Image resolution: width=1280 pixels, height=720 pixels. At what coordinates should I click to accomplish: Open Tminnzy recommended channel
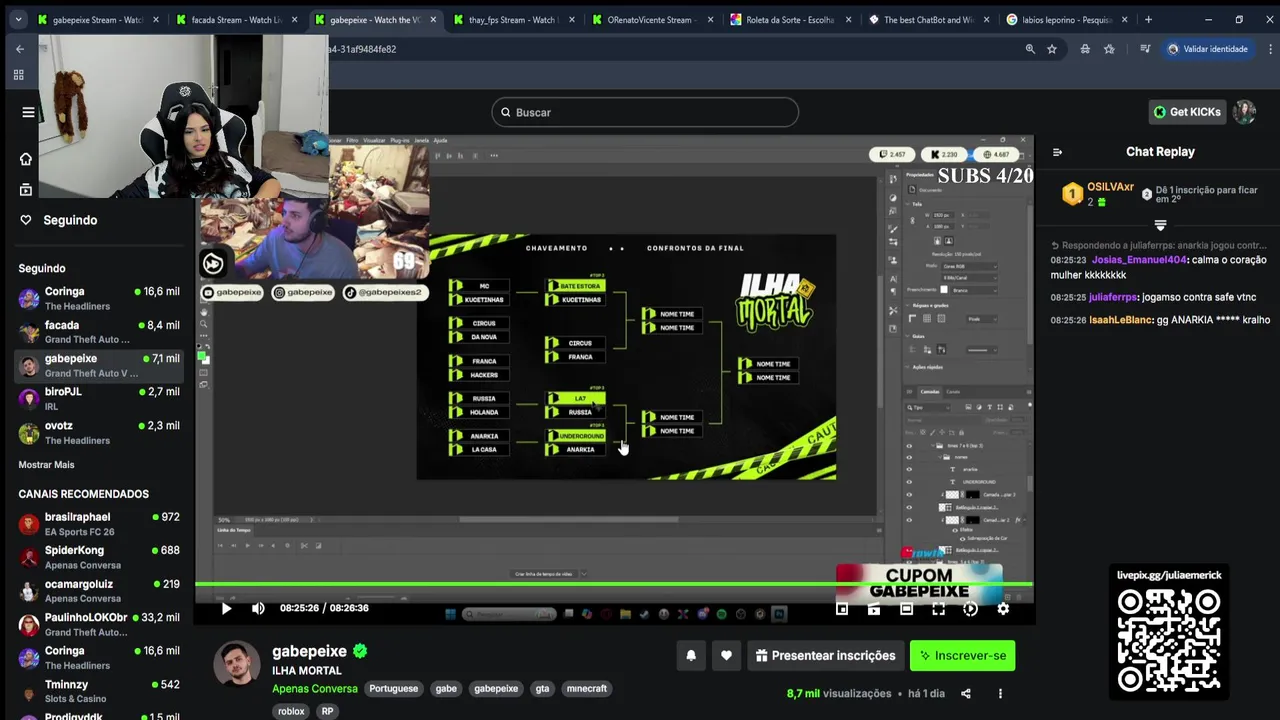(99, 691)
